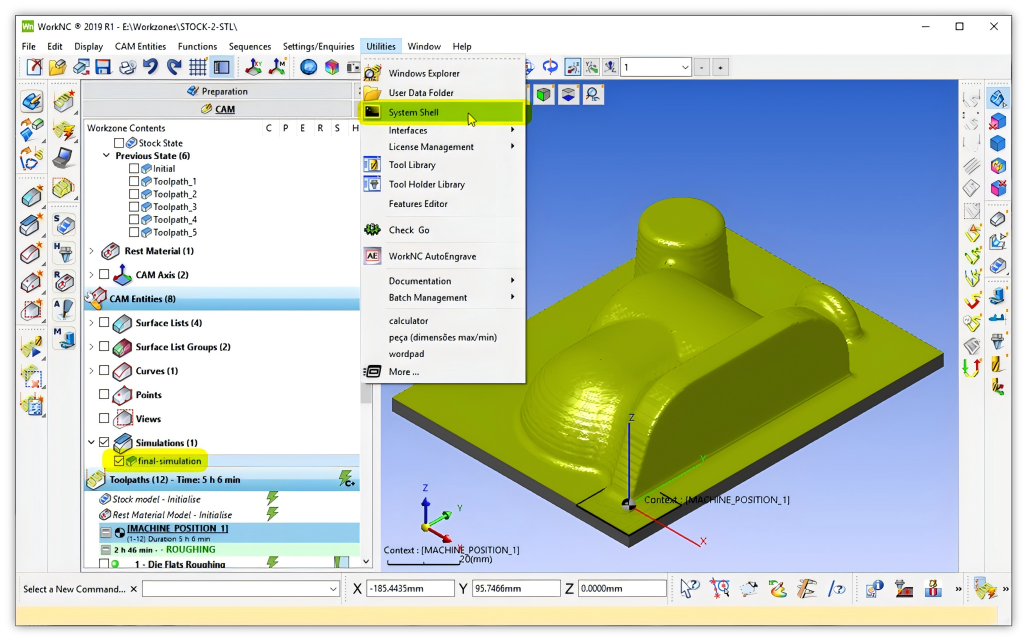Image resolution: width=1027 pixels, height=641 pixels.
Task: Open the File menu
Action: pyautogui.click(x=29, y=46)
